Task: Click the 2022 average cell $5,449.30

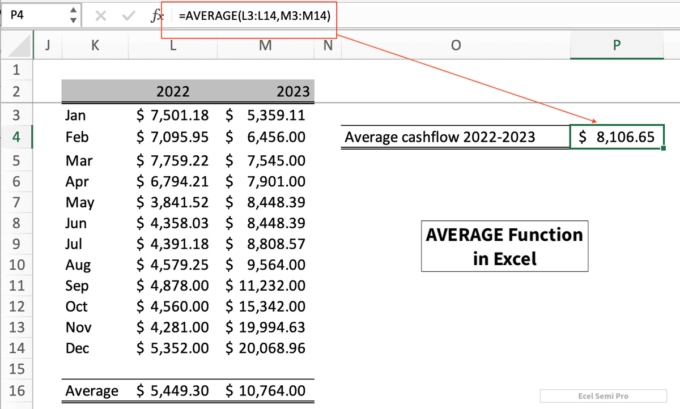Action: click(177, 390)
